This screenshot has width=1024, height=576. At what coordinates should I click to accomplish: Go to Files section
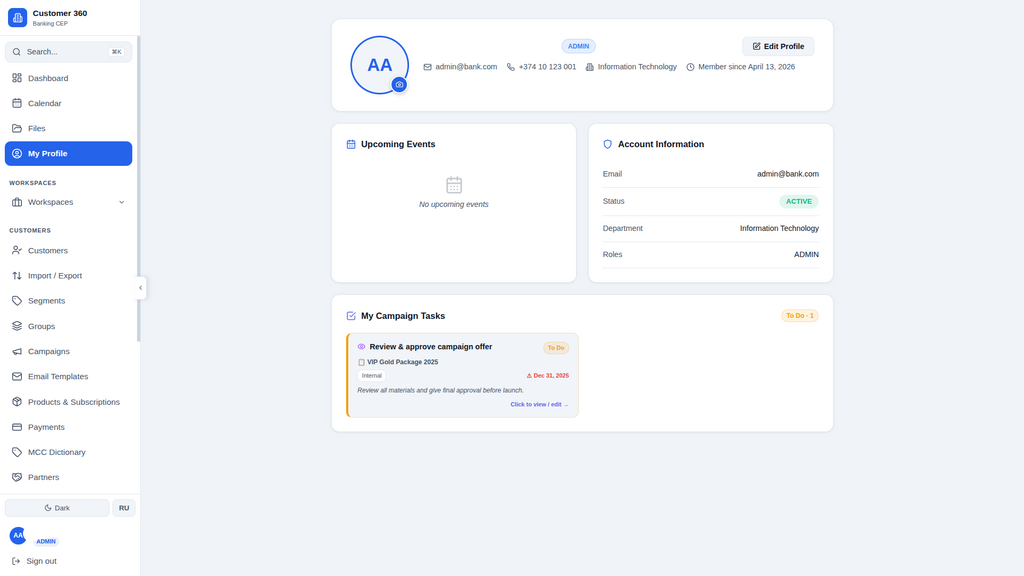[x=69, y=129]
